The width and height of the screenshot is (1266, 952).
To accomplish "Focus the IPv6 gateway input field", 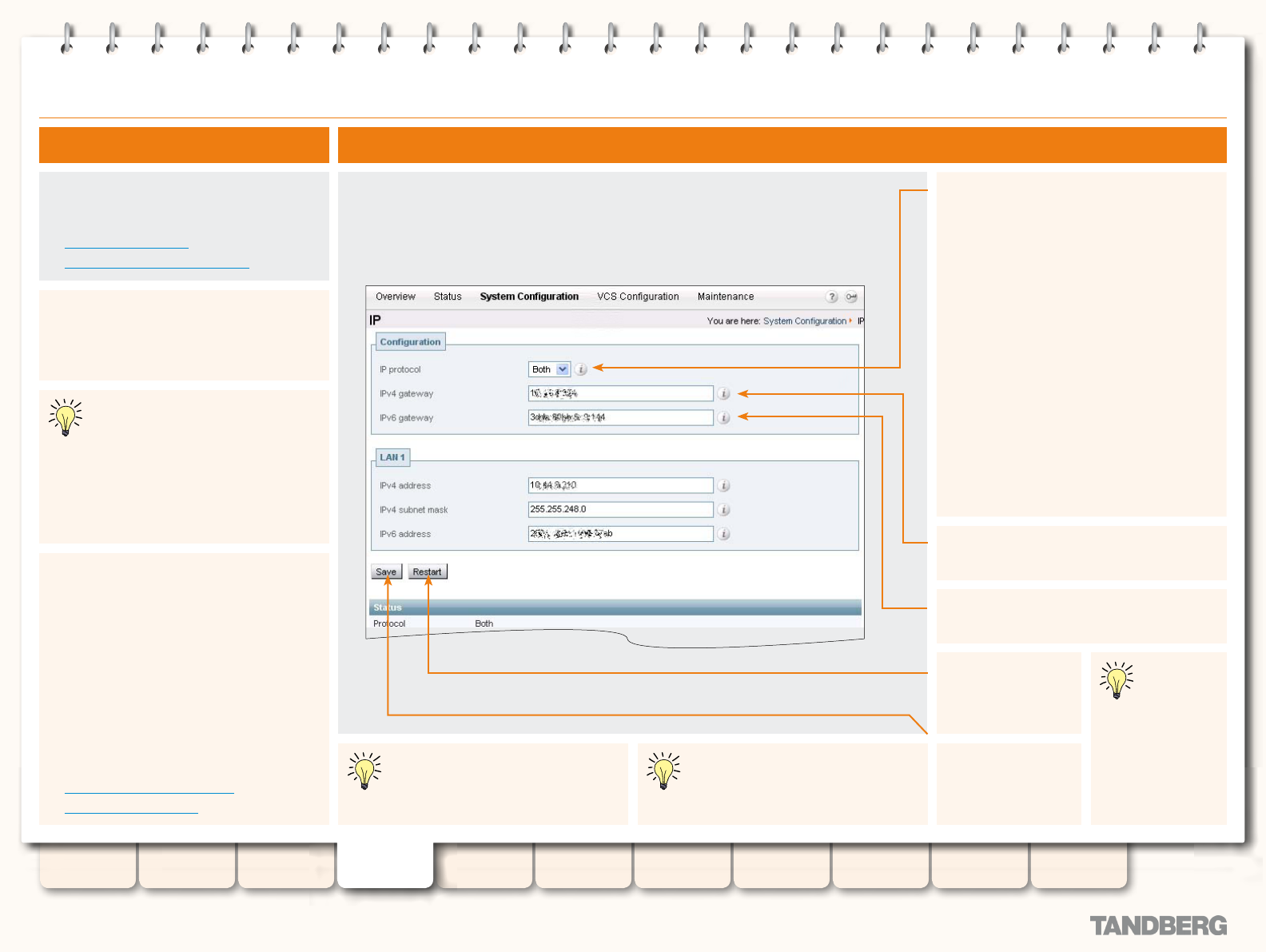I will (621, 417).
